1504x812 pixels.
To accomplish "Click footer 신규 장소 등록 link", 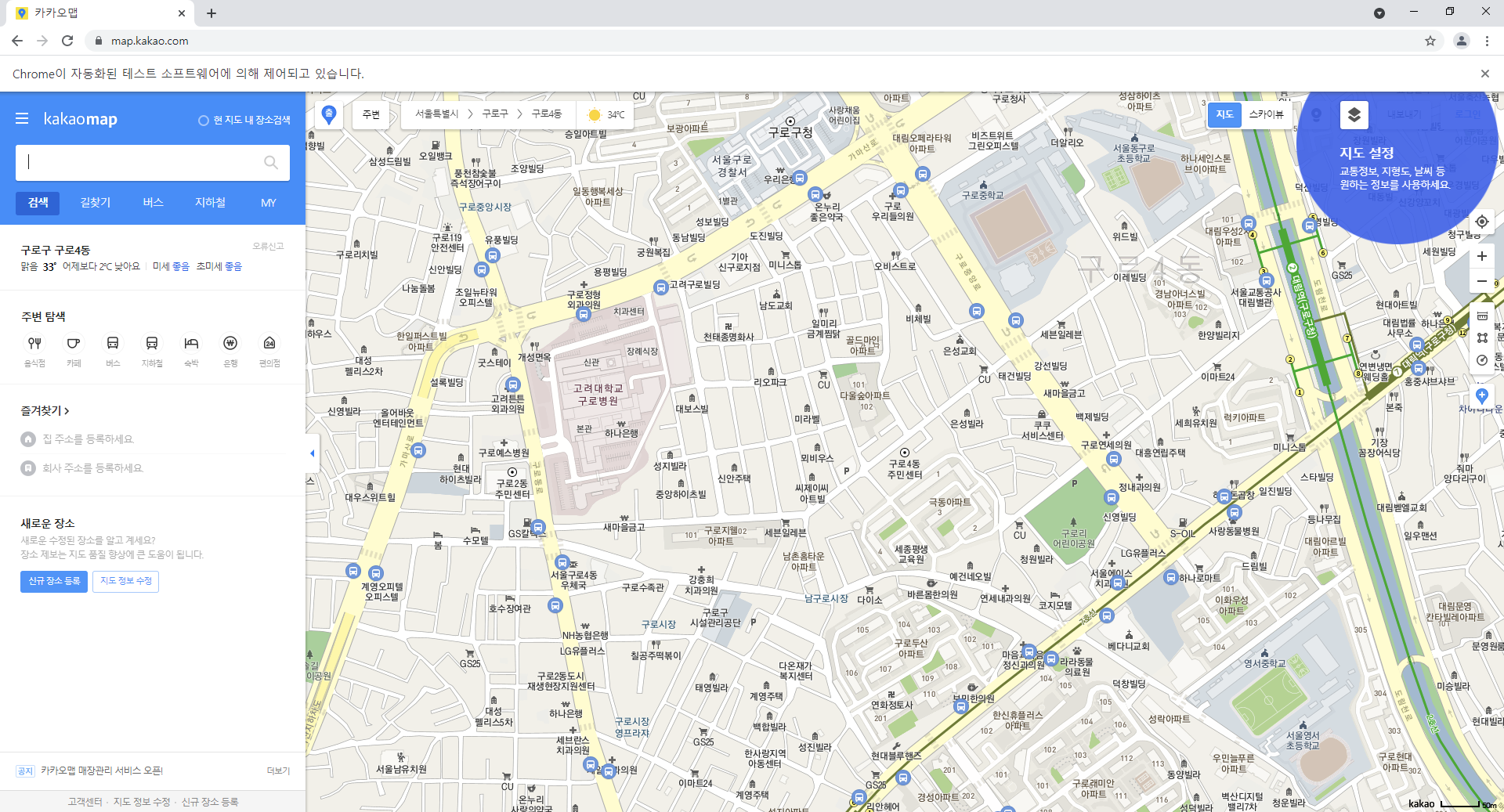I will pos(210,802).
